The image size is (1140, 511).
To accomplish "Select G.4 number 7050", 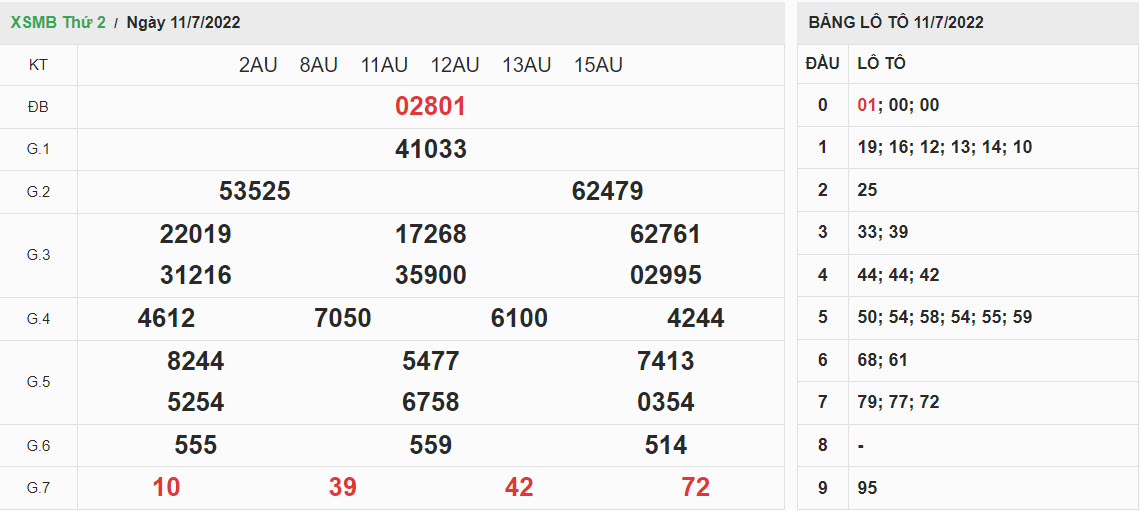I will [x=342, y=318].
